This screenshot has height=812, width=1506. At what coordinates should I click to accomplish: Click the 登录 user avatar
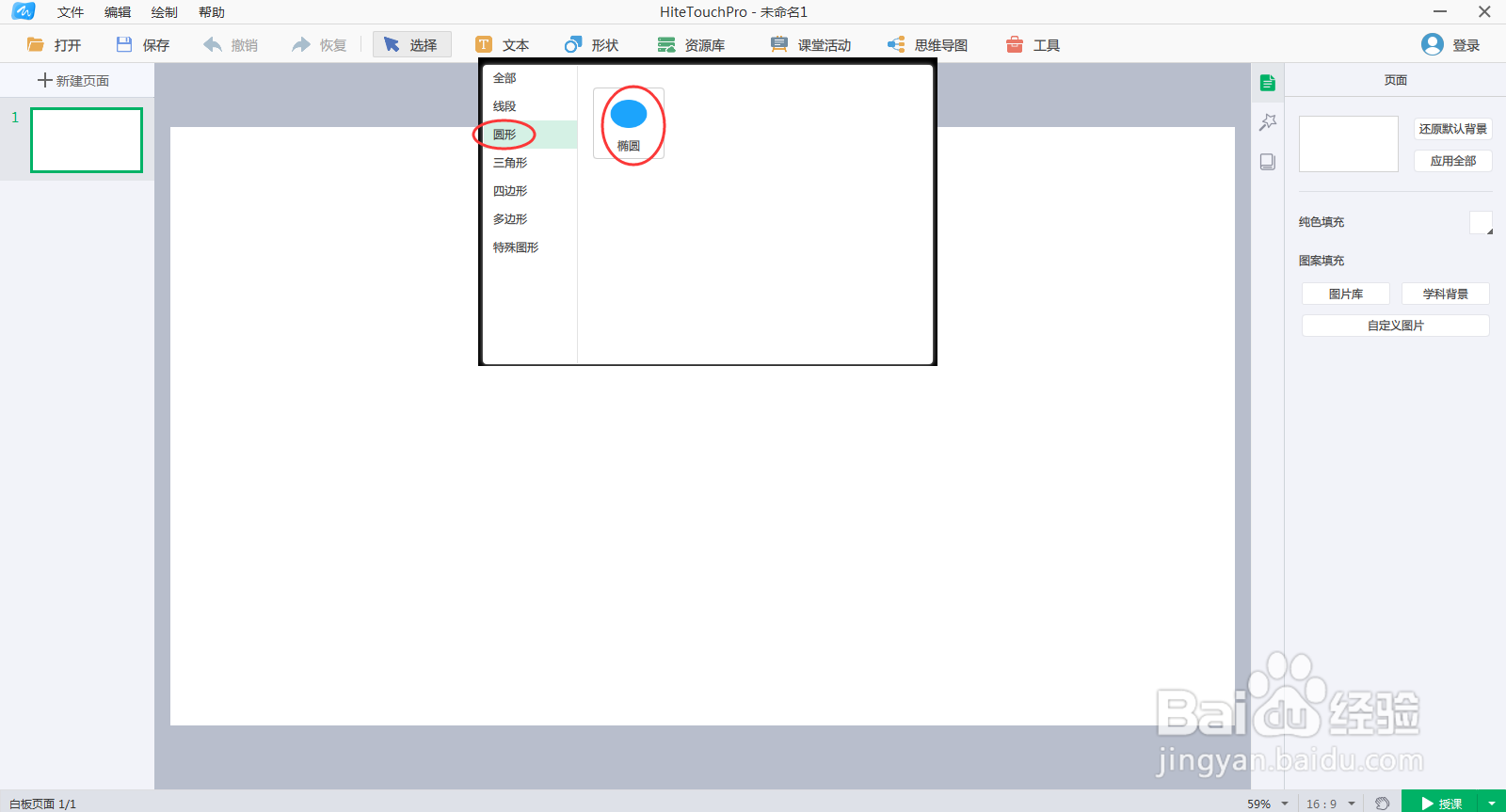point(1433,44)
